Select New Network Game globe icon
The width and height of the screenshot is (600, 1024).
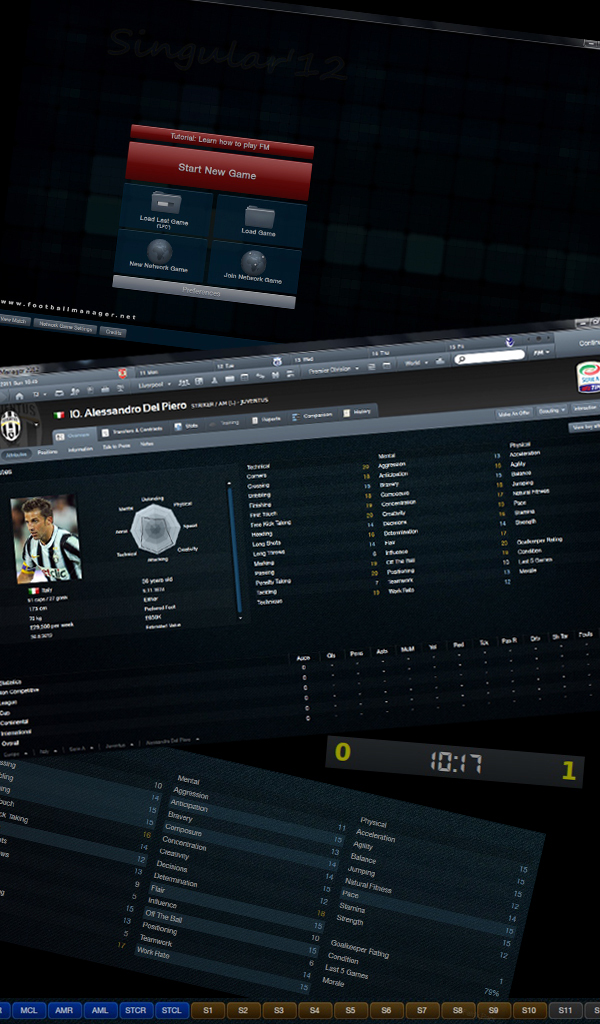point(159,250)
